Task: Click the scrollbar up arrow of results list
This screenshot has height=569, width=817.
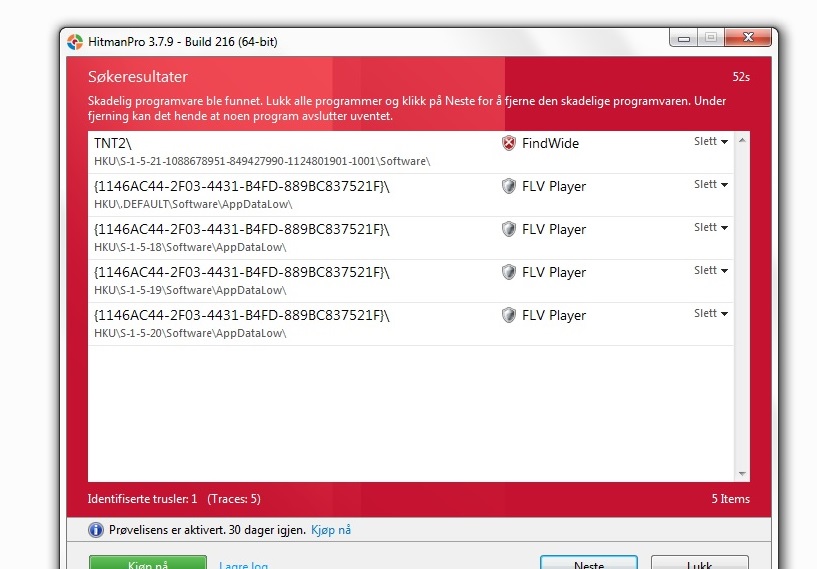Action: click(742, 140)
